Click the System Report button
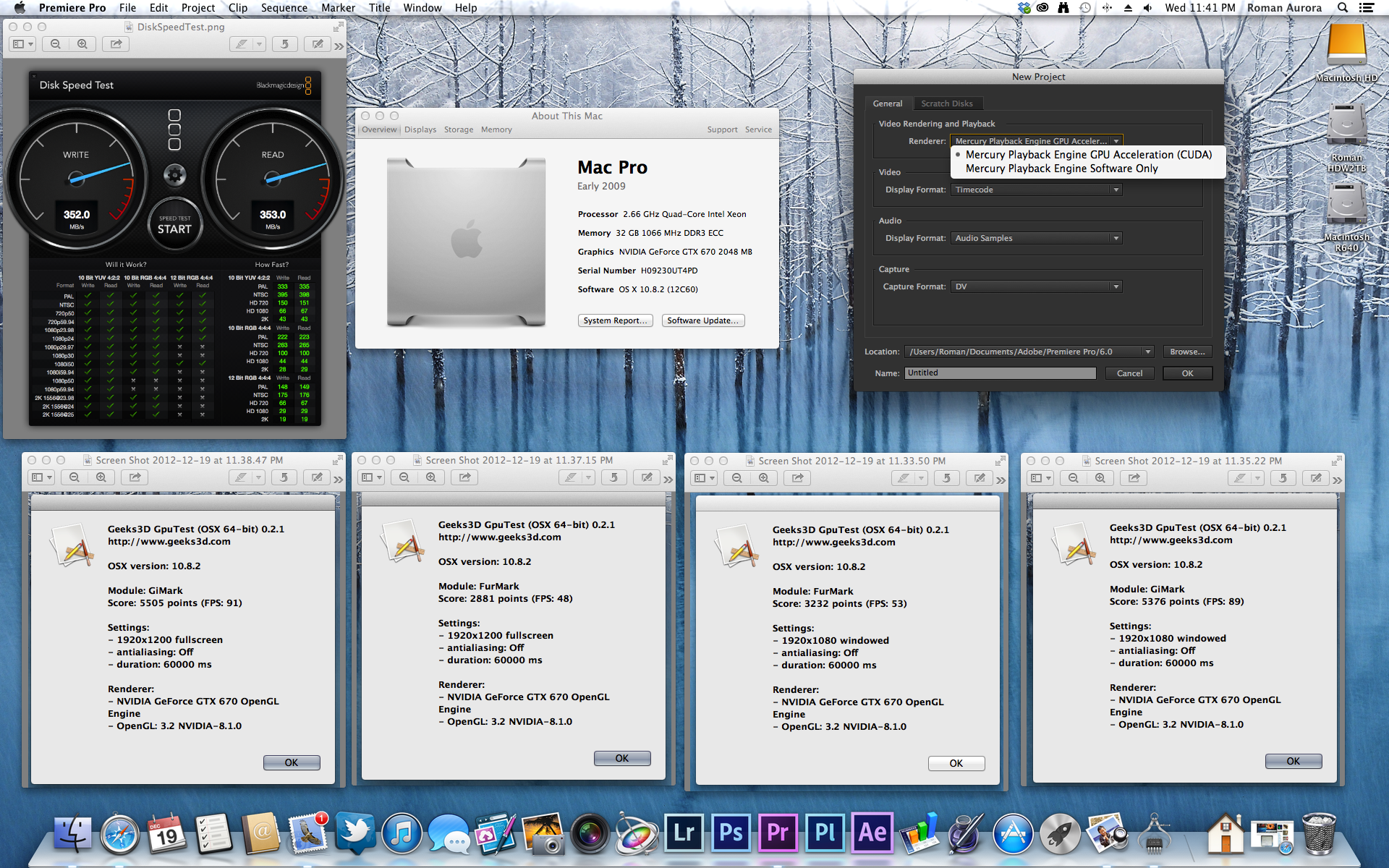Viewport: 1389px width, 868px height. (615, 320)
